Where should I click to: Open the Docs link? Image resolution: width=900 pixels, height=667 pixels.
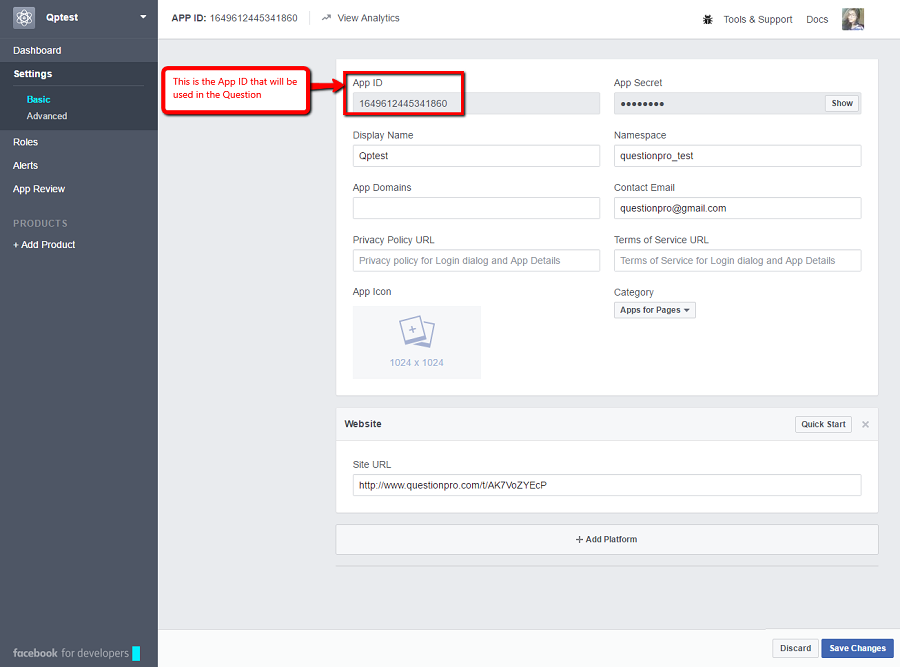point(817,20)
